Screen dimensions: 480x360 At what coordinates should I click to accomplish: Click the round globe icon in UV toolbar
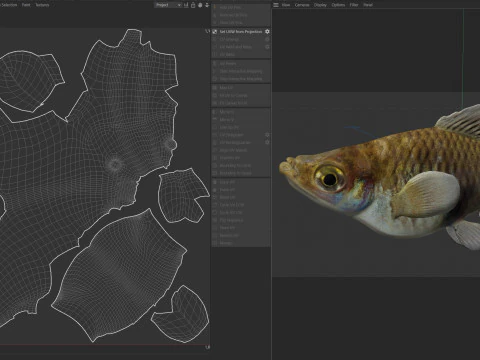pyautogui.click(x=200, y=5)
